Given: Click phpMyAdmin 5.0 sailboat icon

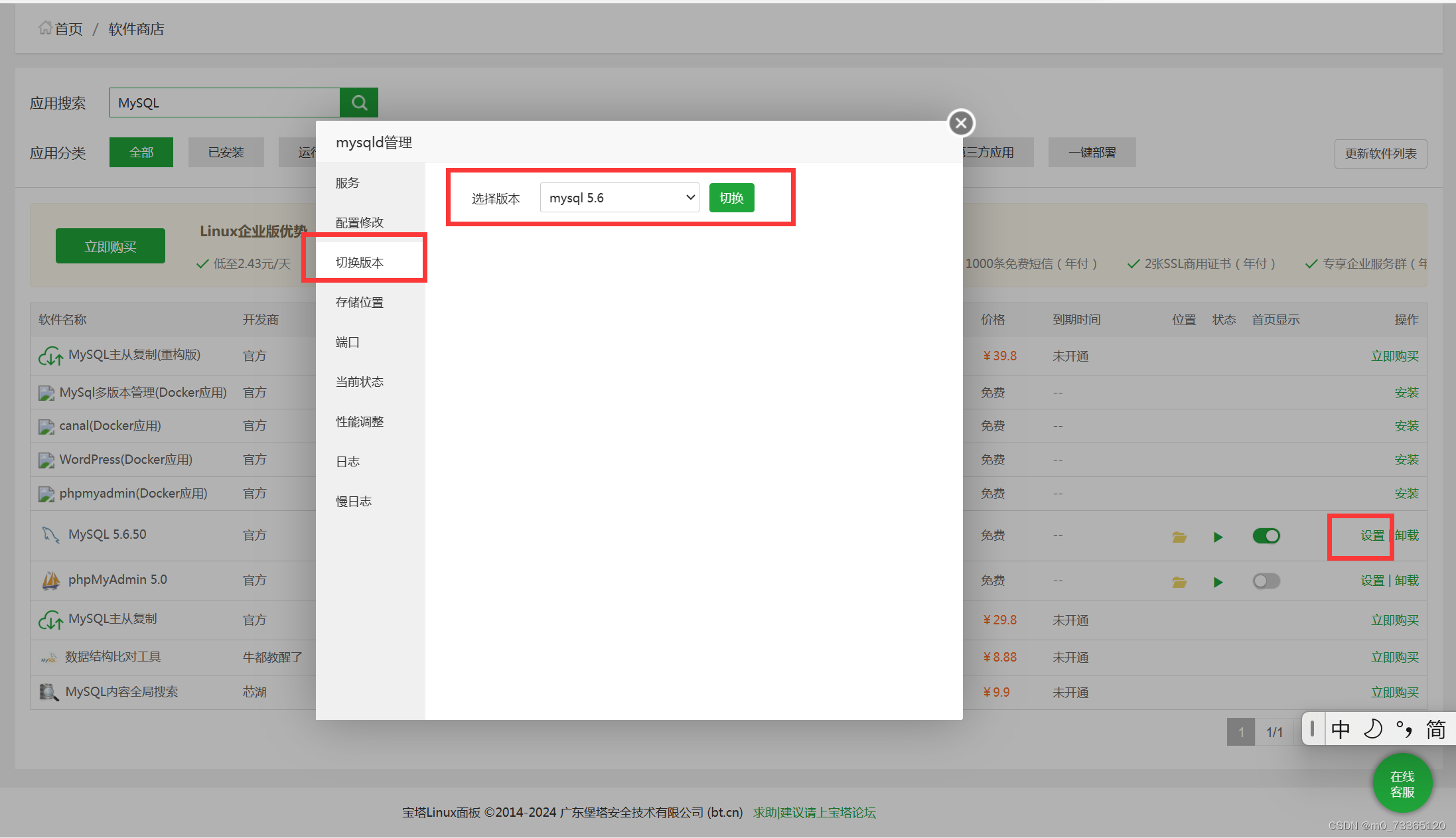Looking at the screenshot, I should click(50, 581).
